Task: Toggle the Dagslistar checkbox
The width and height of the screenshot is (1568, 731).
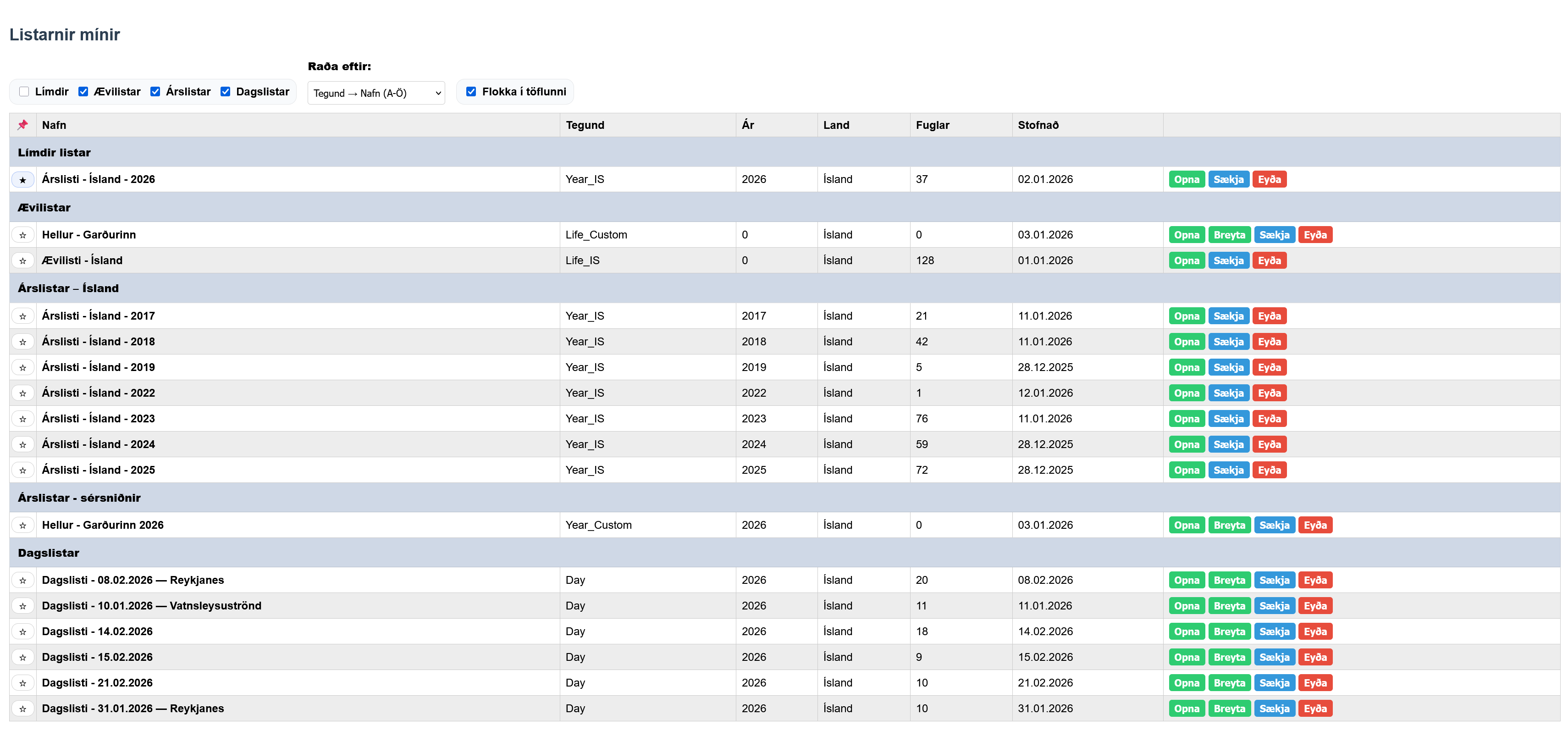Action: (x=225, y=92)
